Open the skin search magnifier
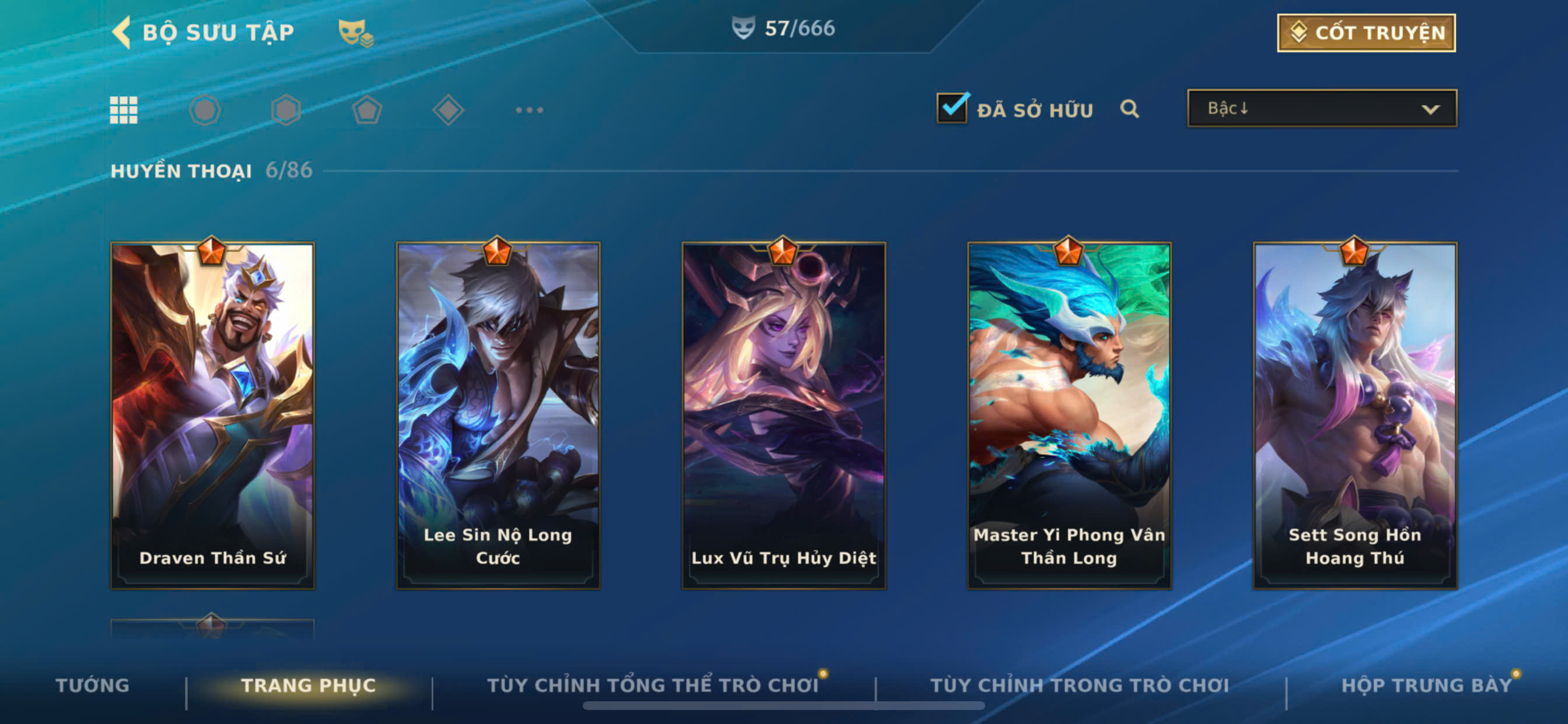This screenshot has width=1568, height=724. [x=1130, y=109]
